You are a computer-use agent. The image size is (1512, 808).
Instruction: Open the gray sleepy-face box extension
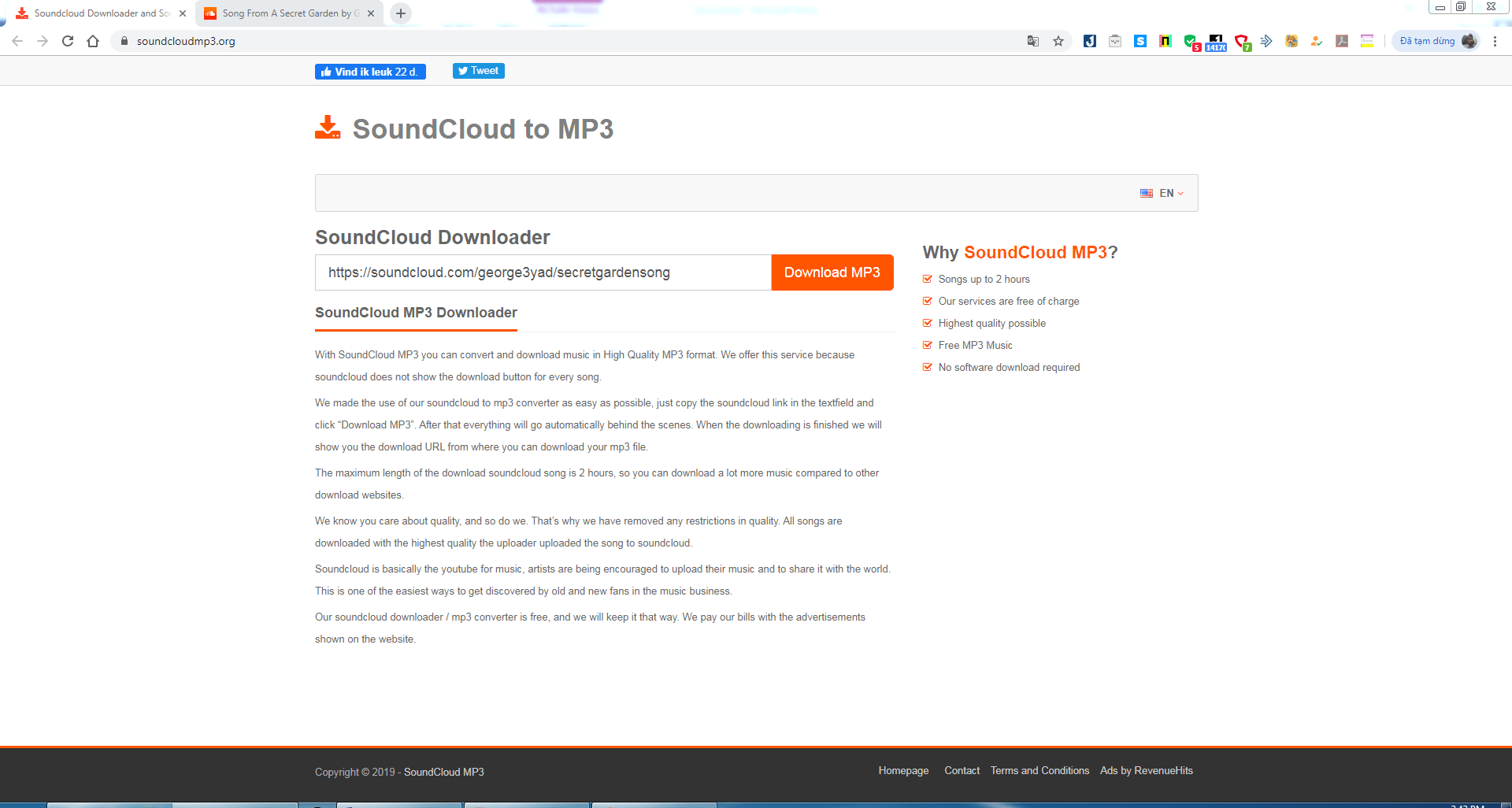pos(1115,41)
